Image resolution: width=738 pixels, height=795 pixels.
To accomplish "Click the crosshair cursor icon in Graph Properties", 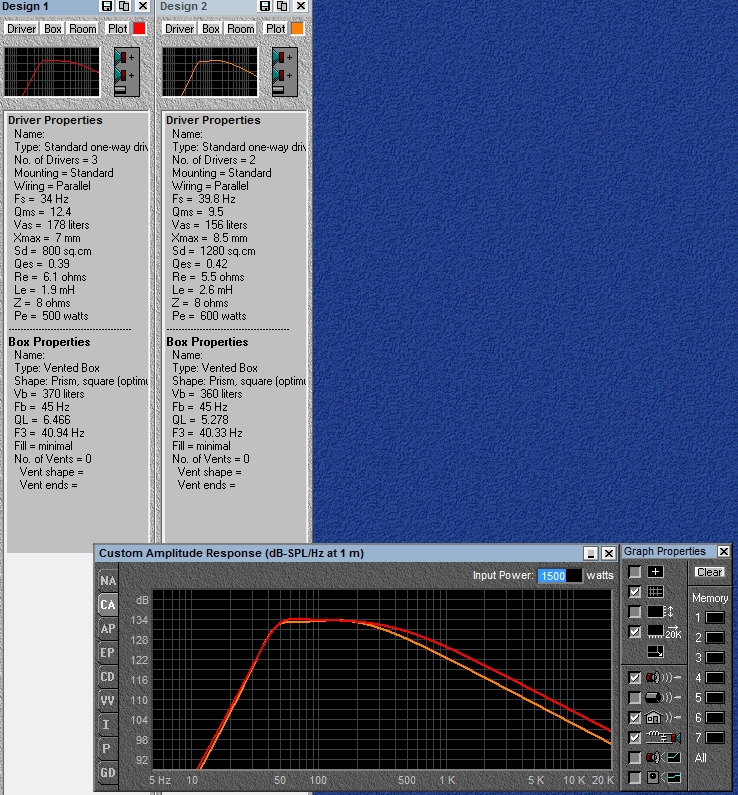I will [655, 572].
